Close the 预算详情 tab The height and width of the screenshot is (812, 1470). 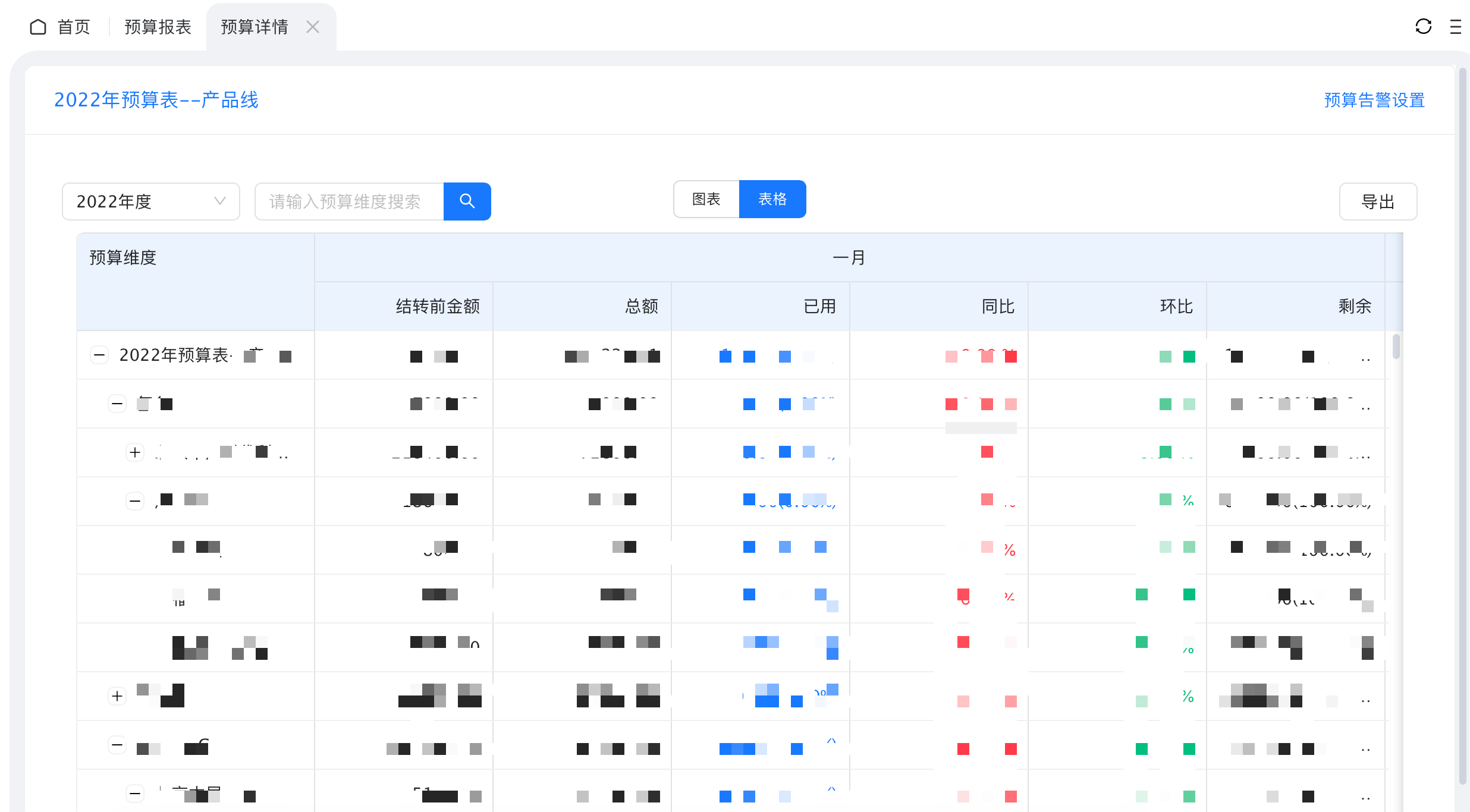click(313, 27)
